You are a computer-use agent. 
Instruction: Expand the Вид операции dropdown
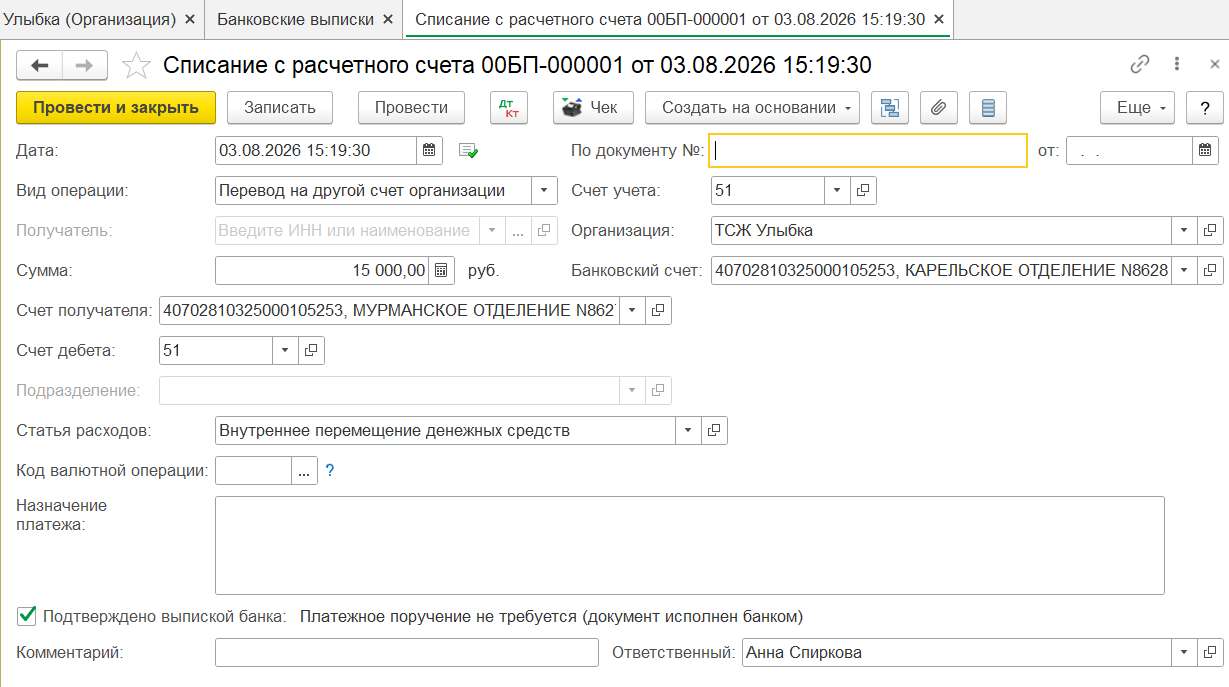[x=544, y=190]
